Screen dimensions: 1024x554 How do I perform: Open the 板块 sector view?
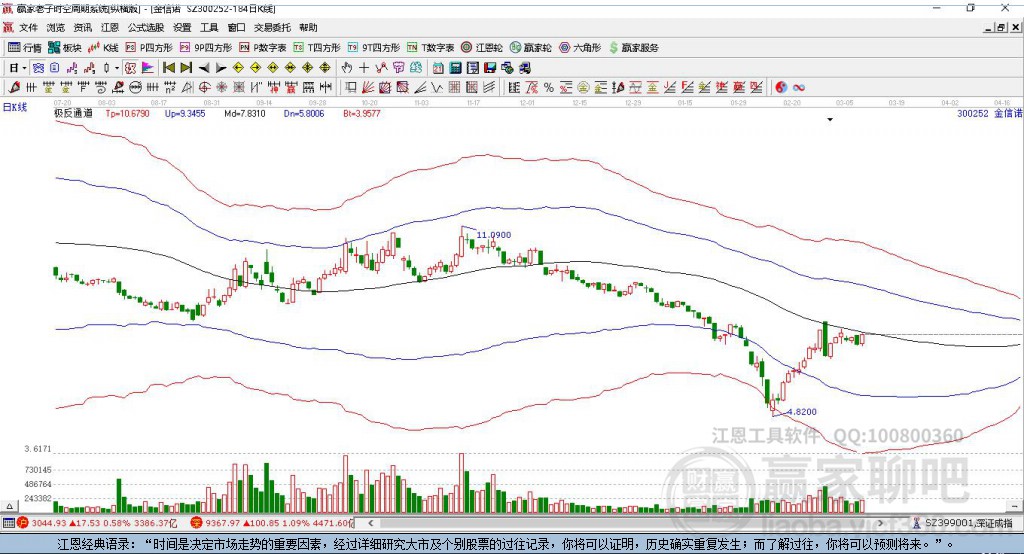(x=65, y=48)
